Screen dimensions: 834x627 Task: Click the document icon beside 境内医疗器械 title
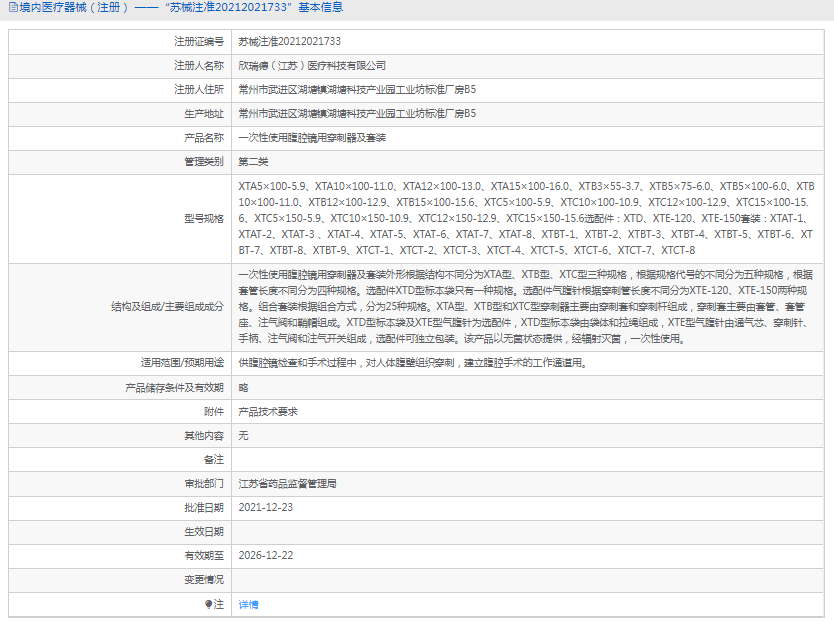[x=13, y=7]
